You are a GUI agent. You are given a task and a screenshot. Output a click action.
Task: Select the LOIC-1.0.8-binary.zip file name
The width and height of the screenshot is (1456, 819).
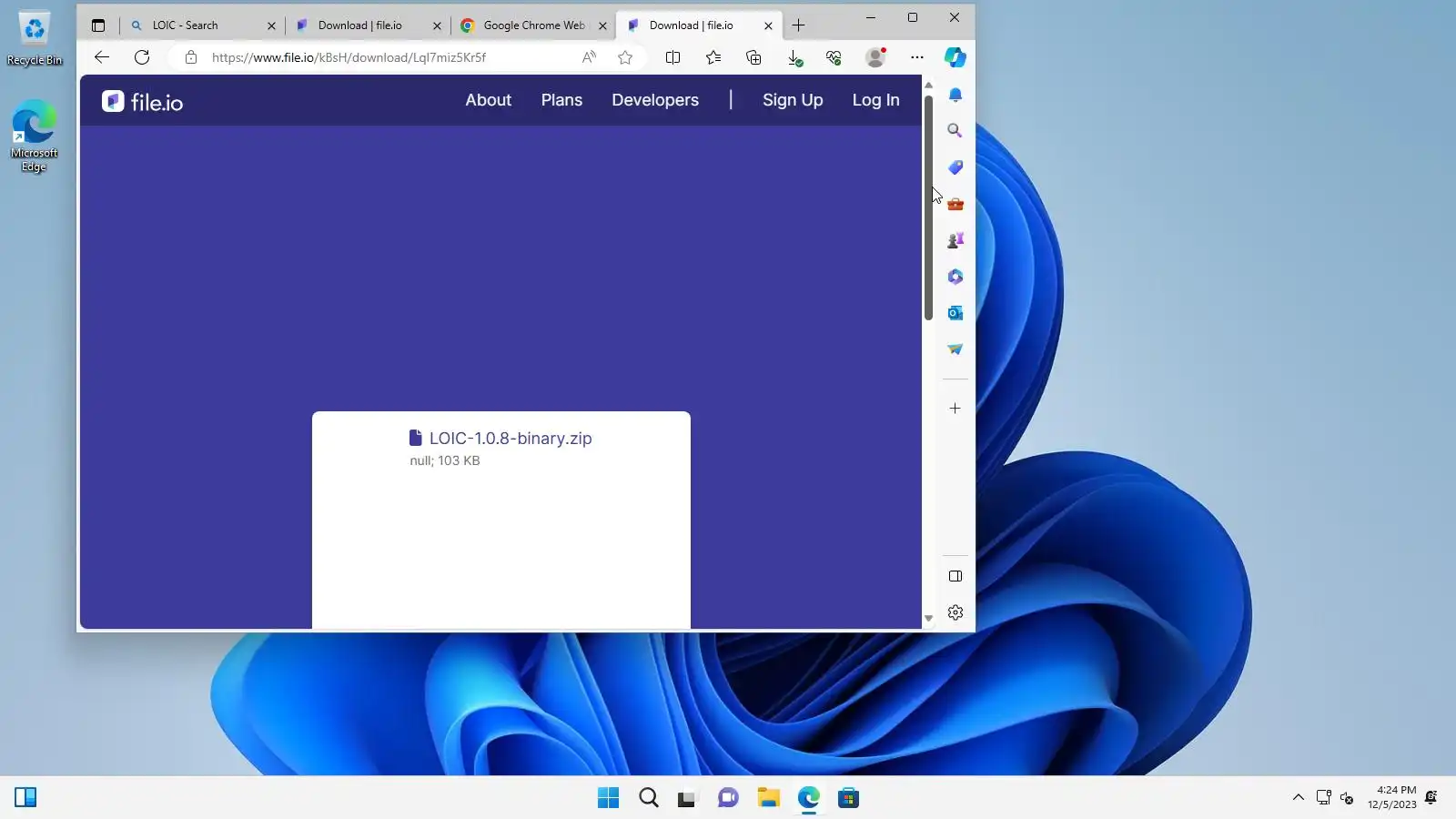coord(511,438)
